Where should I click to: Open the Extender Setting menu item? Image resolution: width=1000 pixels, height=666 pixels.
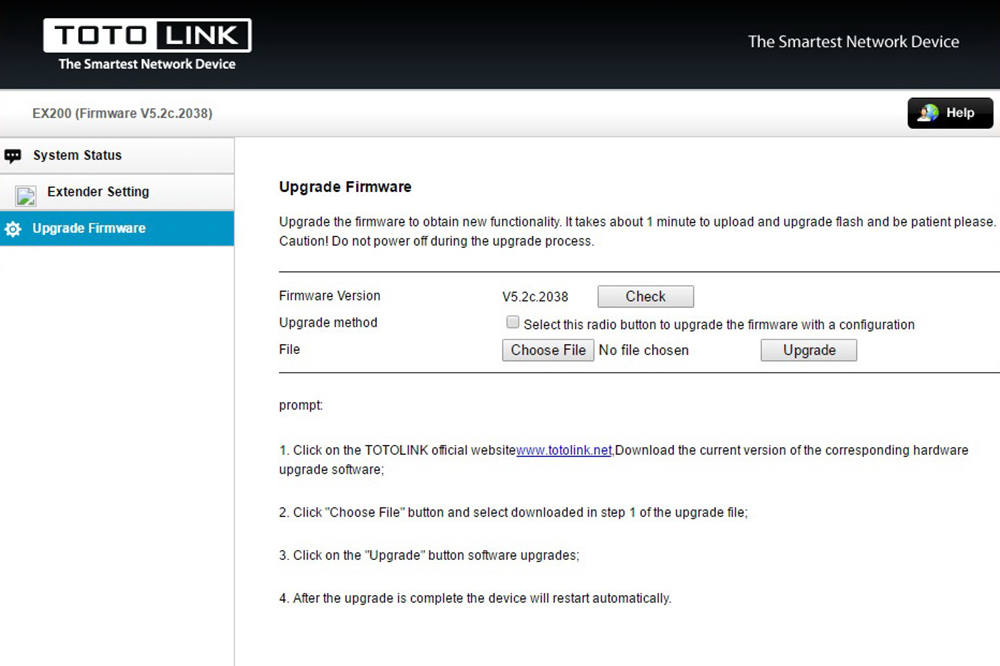(98, 192)
